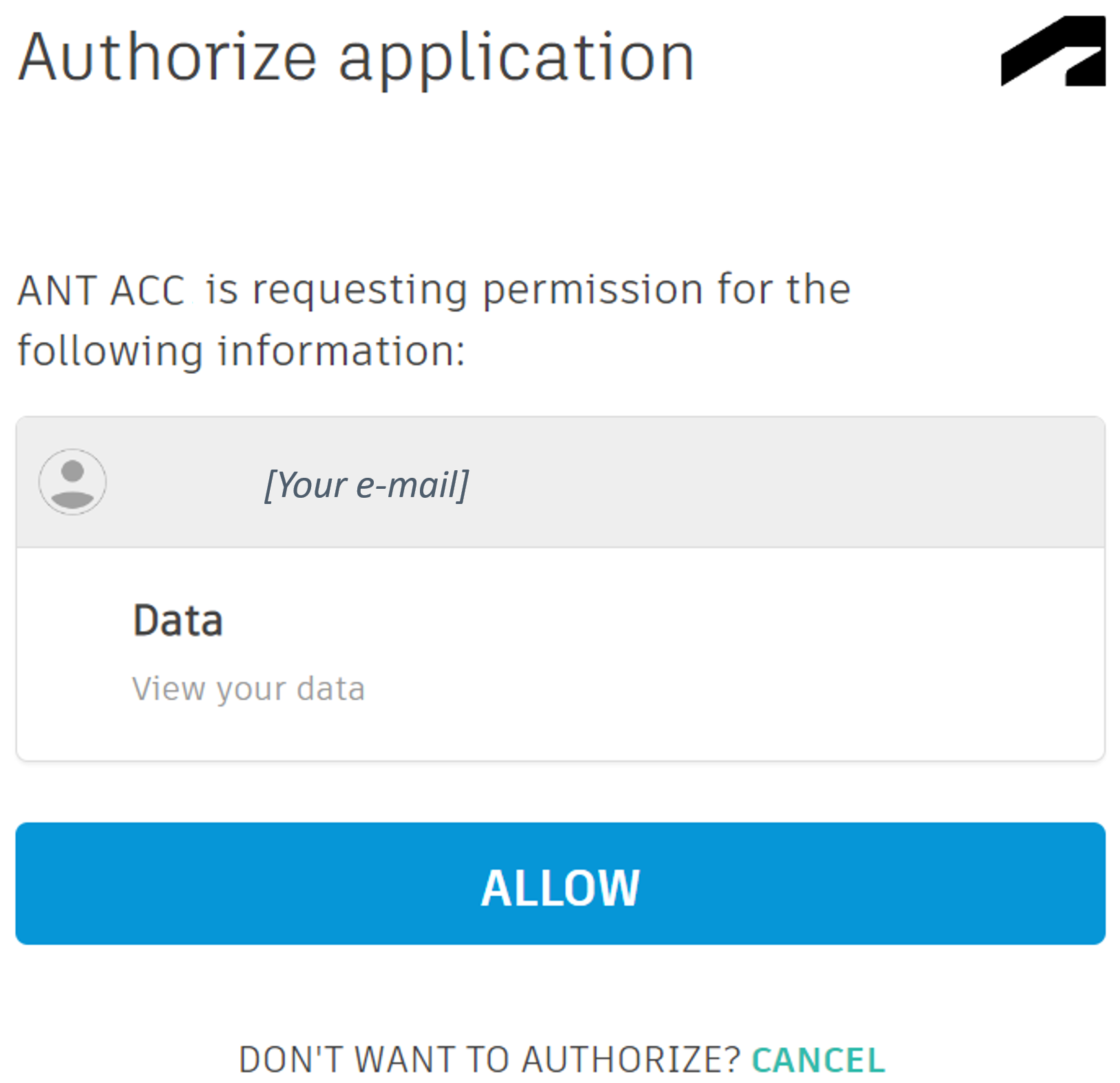This screenshot has width=1120, height=1083.
Task: Click the 'Authorize application' page title
Action: click(x=356, y=59)
